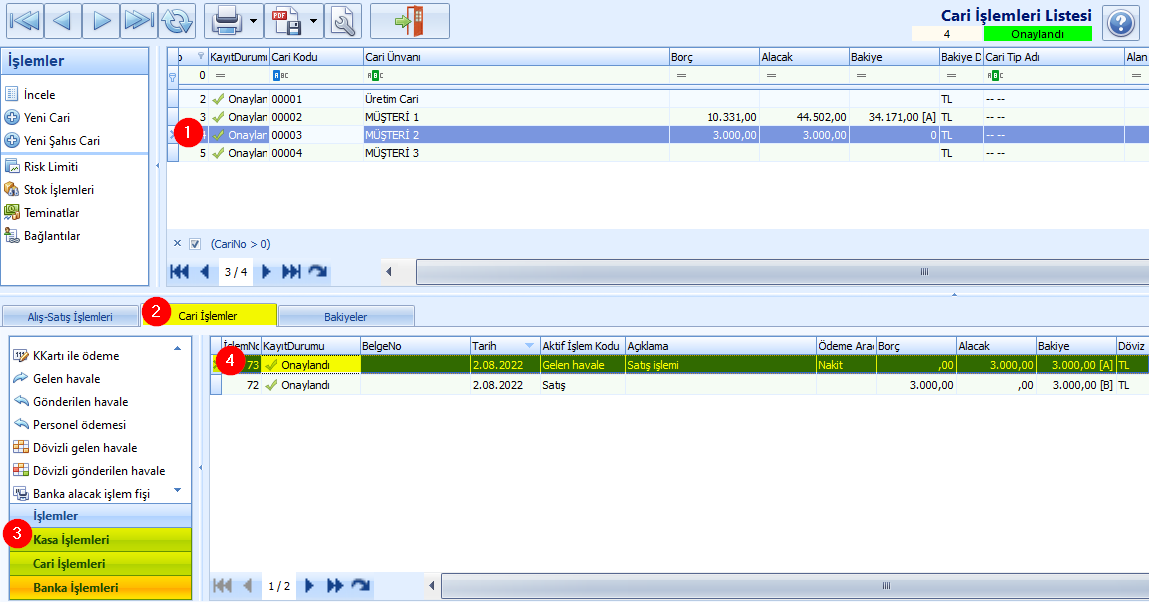1149x602 pixels.
Task: Click the Cari Ünvanı filter cell
Action: click(516, 75)
